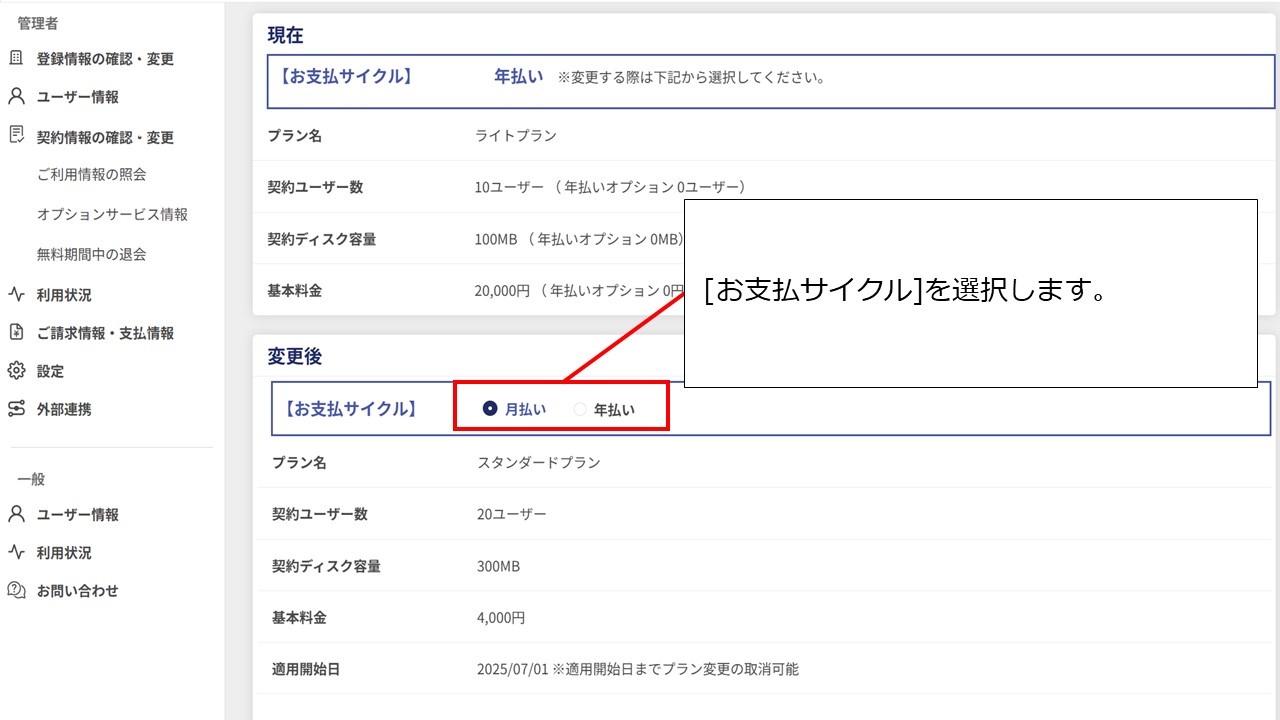Click the 現在 section heading
Viewport: 1280px width, 720px height.
pyautogui.click(x=285, y=35)
